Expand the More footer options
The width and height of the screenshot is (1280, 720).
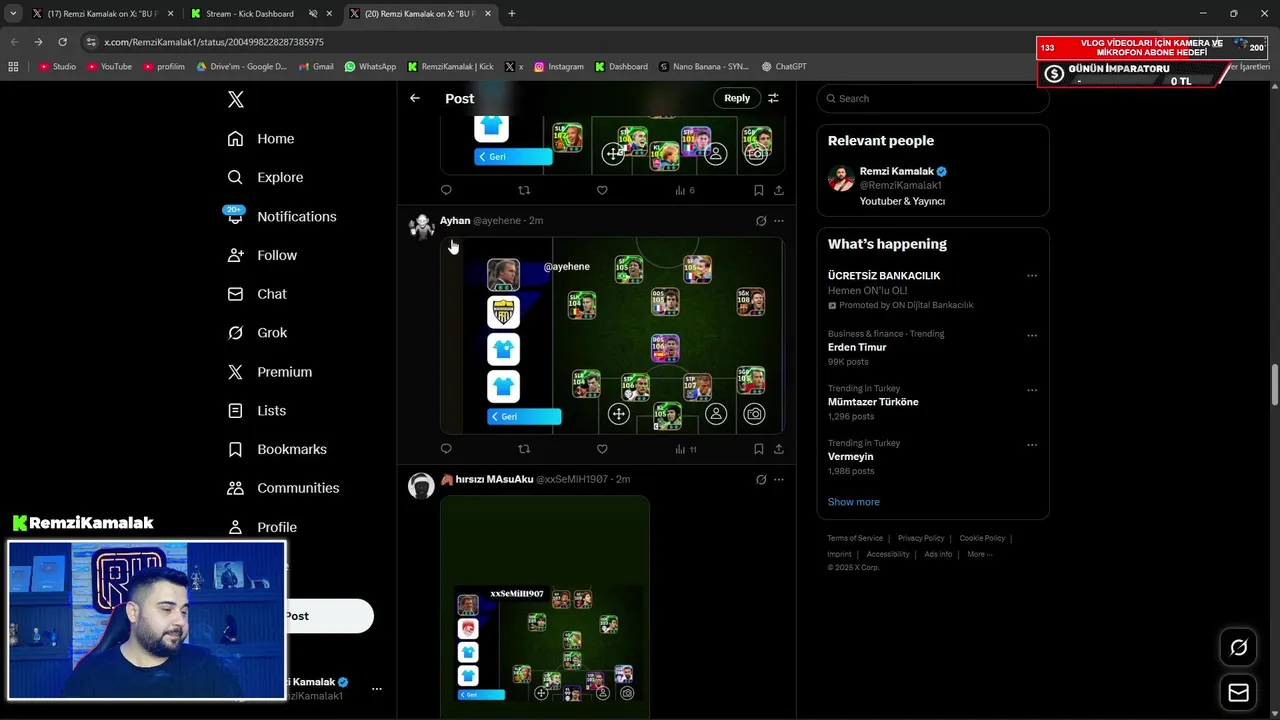coord(979,554)
